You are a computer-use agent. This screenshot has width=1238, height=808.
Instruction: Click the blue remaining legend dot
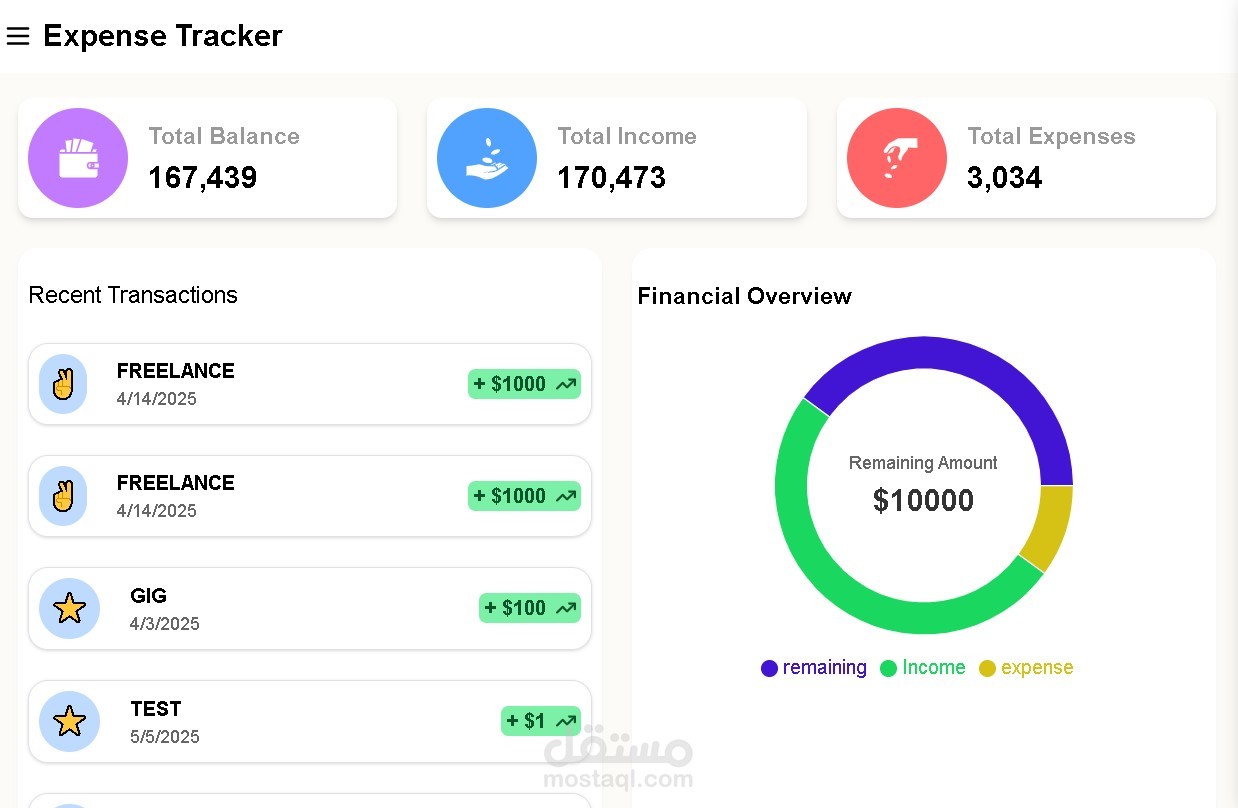pyautogui.click(x=769, y=668)
